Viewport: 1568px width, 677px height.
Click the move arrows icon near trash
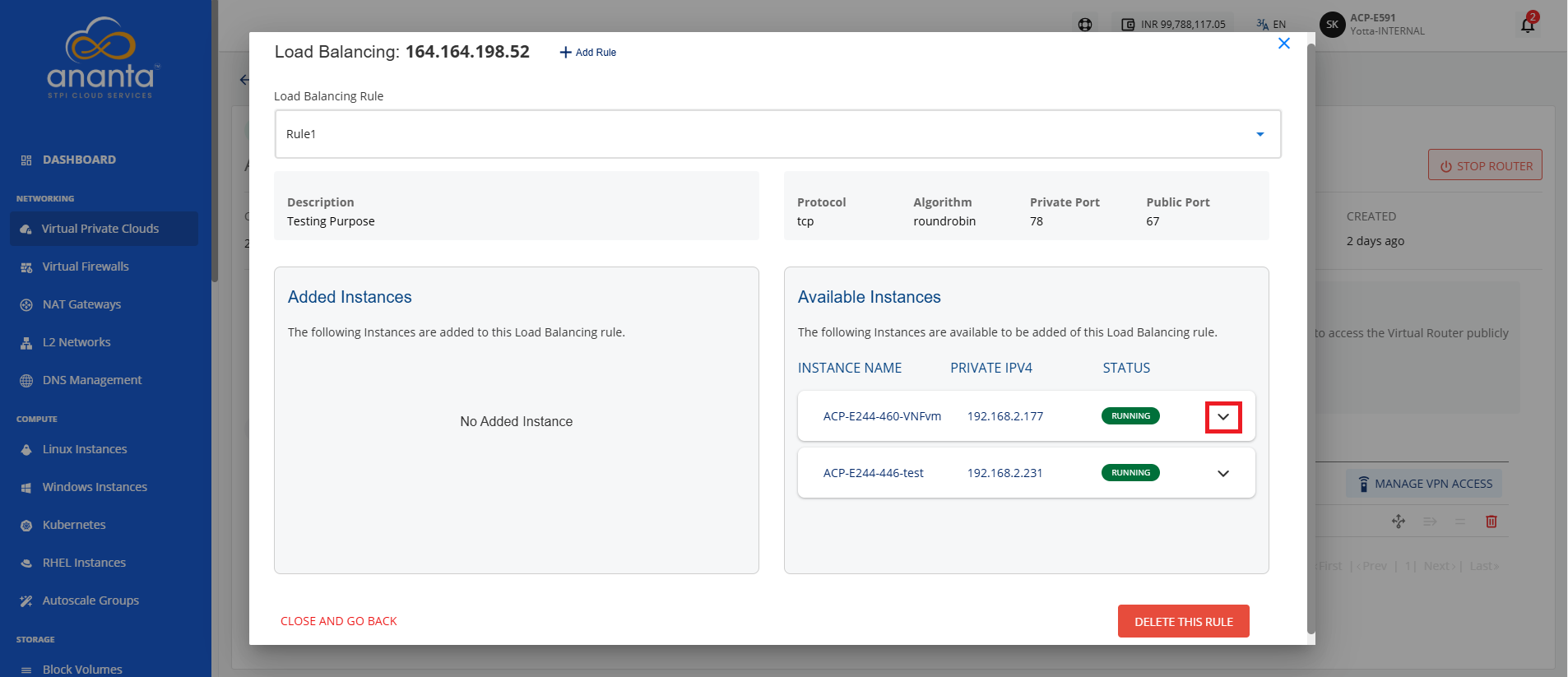[1399, 522]
